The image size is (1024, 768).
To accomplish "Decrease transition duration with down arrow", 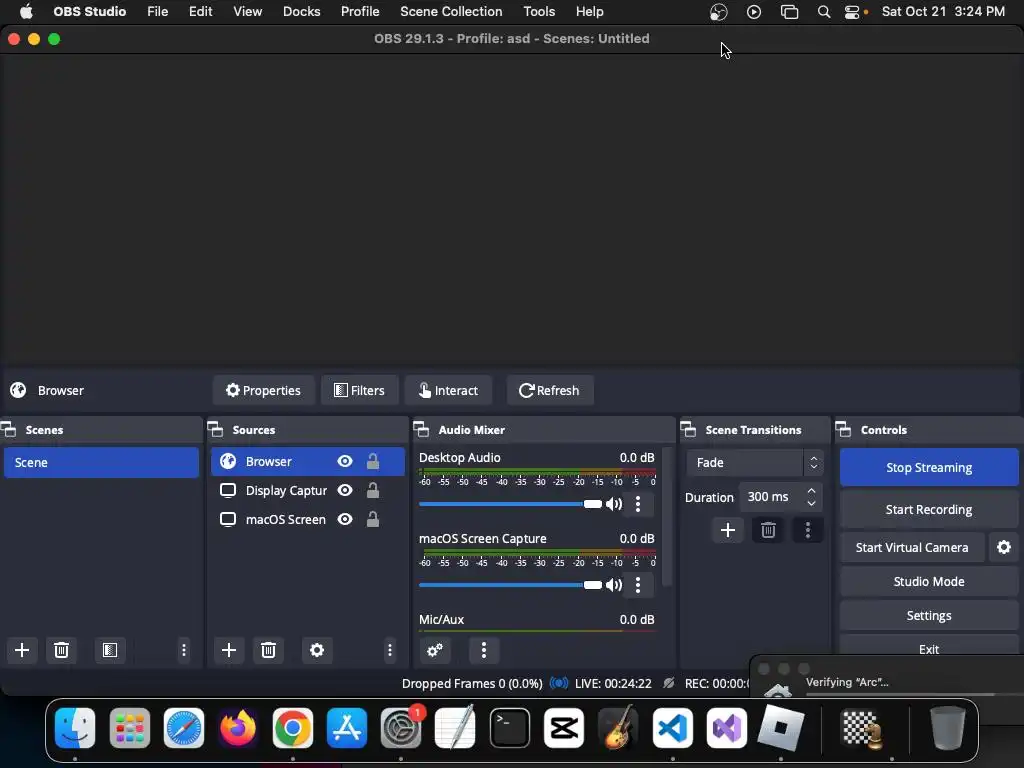I will coord(812,504).
